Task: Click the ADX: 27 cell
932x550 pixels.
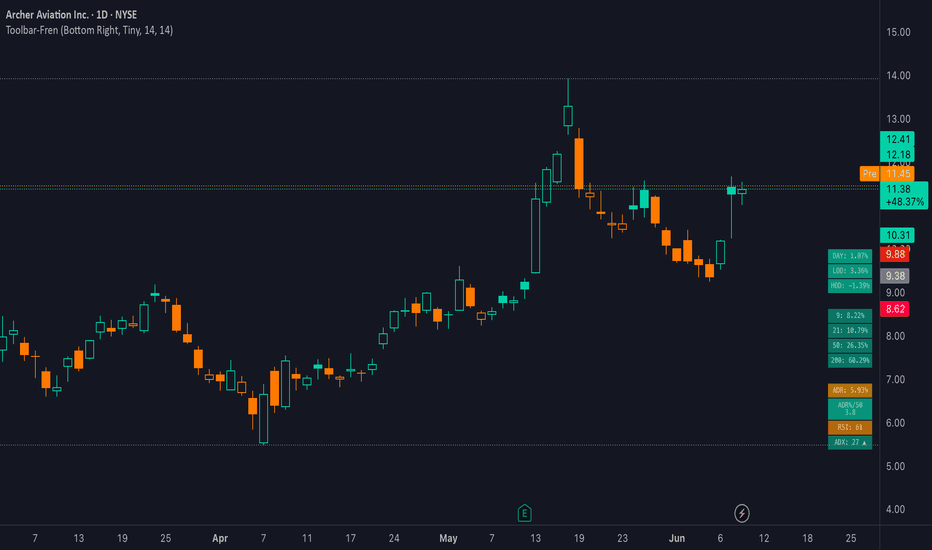Action: pos(850,442)
